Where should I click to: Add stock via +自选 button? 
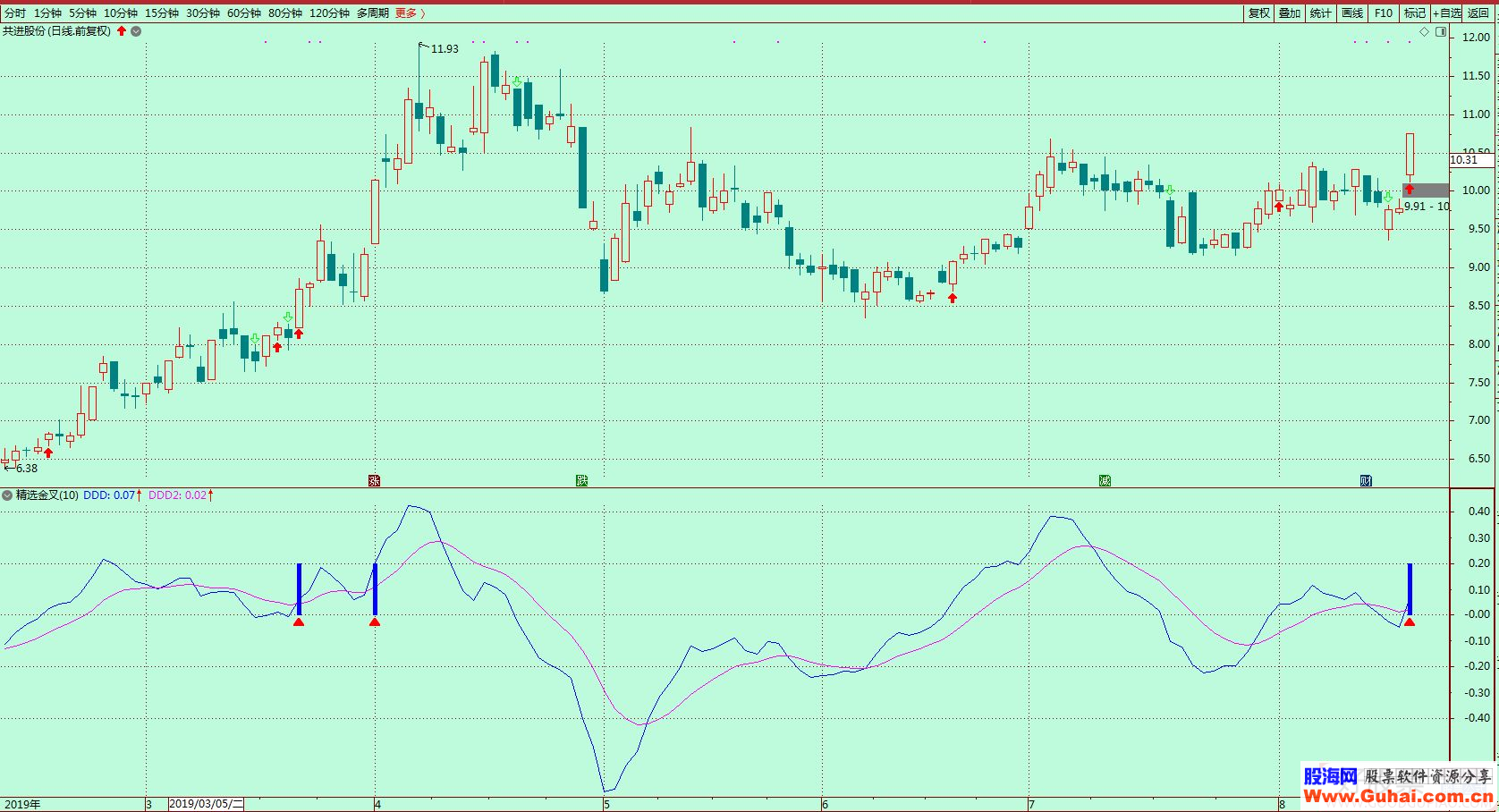[1446, 13]
